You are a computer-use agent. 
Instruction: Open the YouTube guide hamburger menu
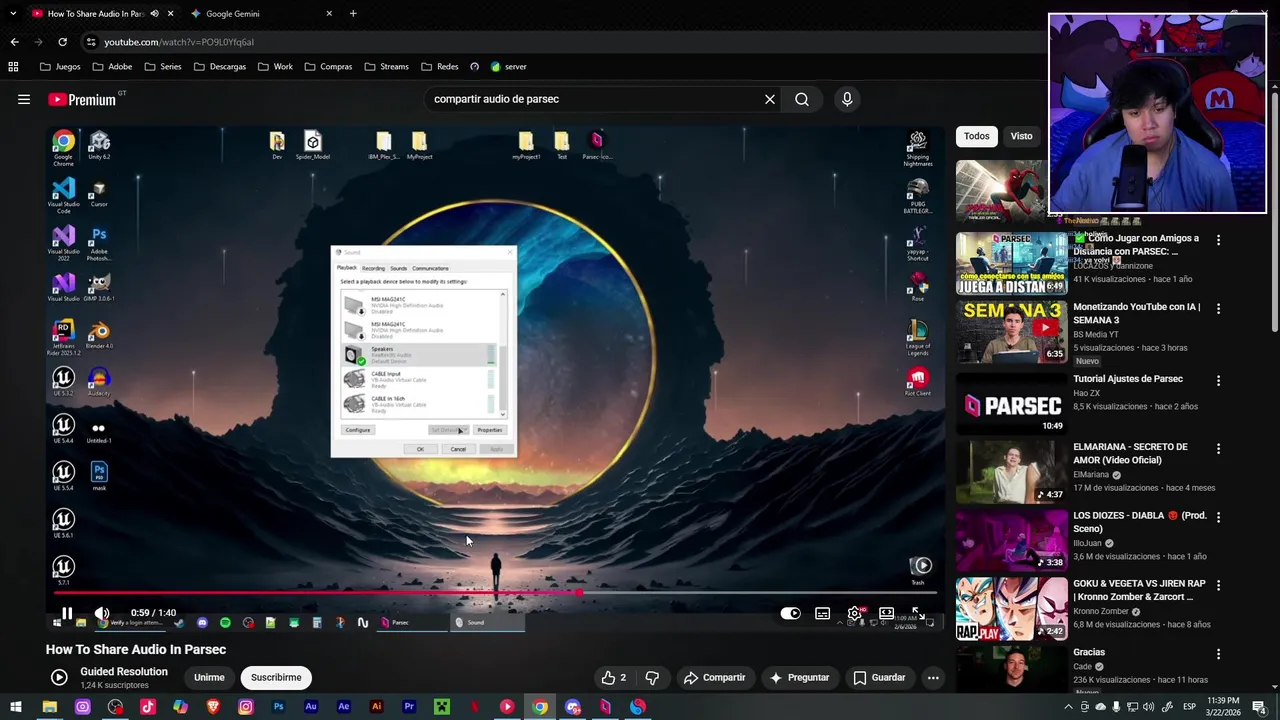[x=24, y=99]
